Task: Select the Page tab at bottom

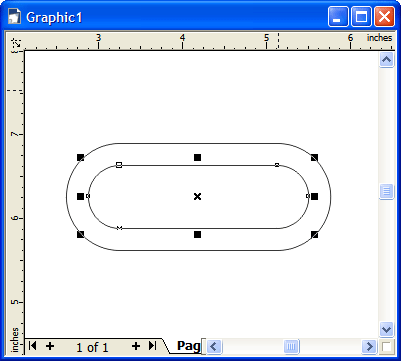Action: coord(189,346)
